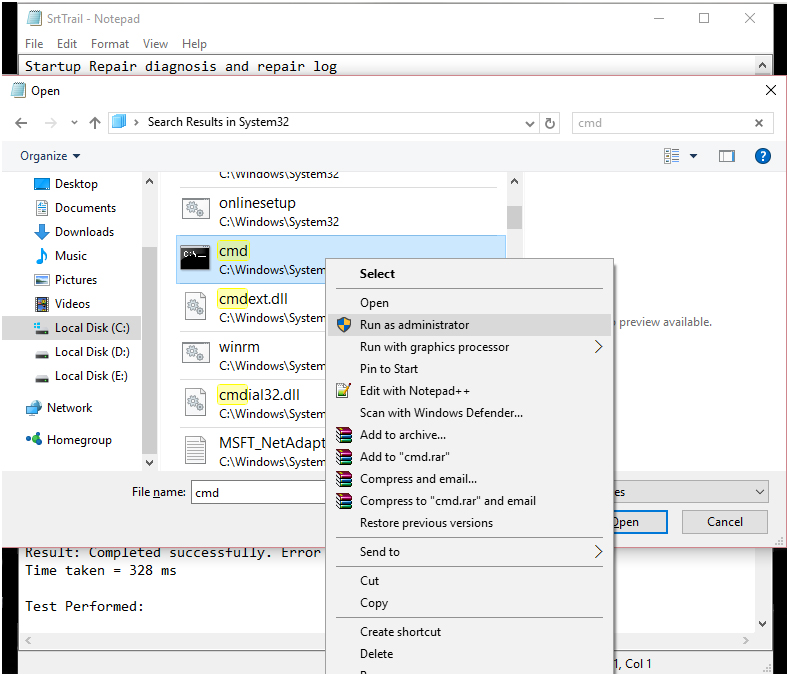This screenshot has height=676, width=789.
Task: Choose Run as administrator
Action: coord(414,325)
